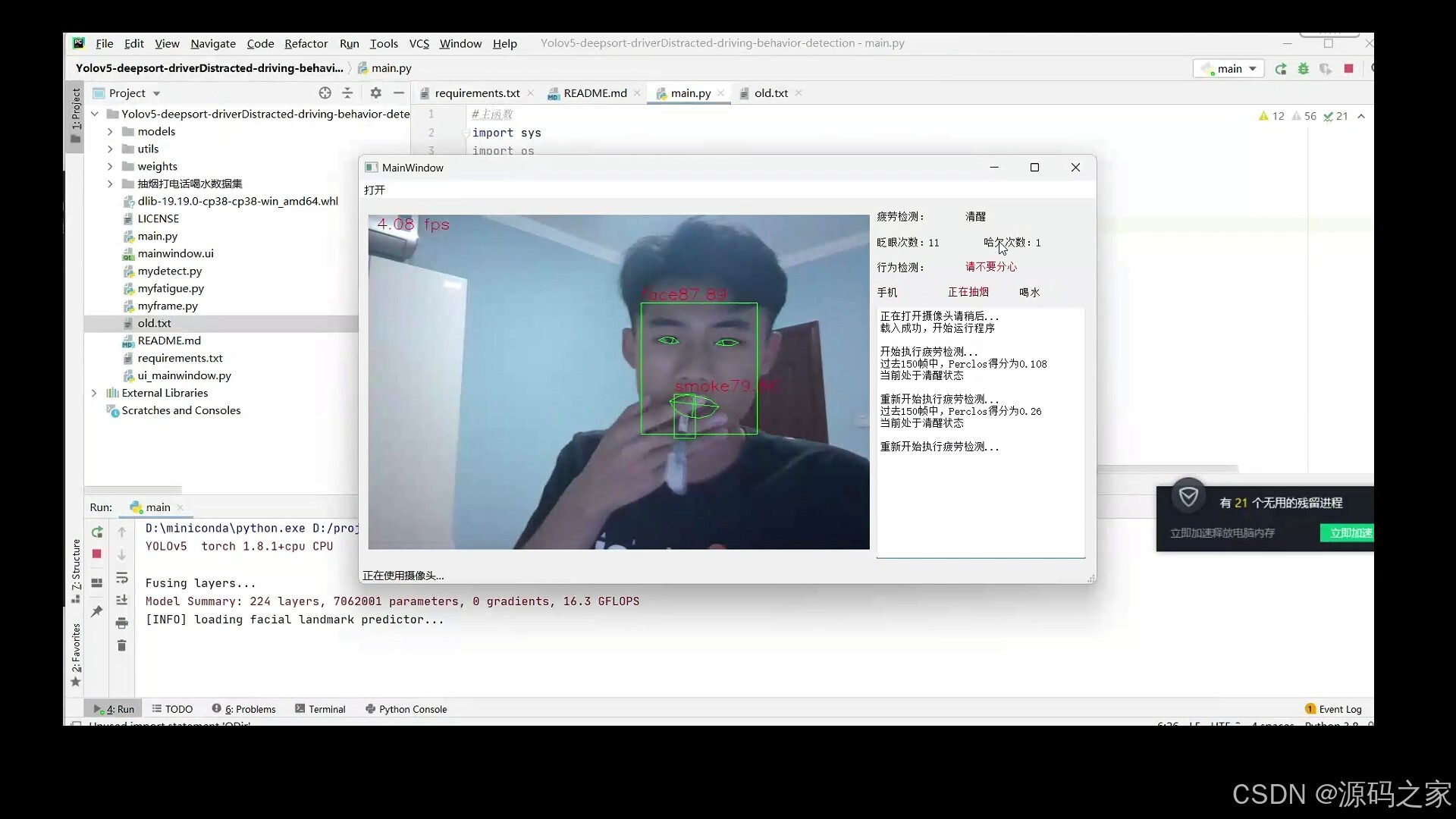Click the green 立即加速 button in the popup
The image size is (1456, 819).
(x=1348, y=533)
